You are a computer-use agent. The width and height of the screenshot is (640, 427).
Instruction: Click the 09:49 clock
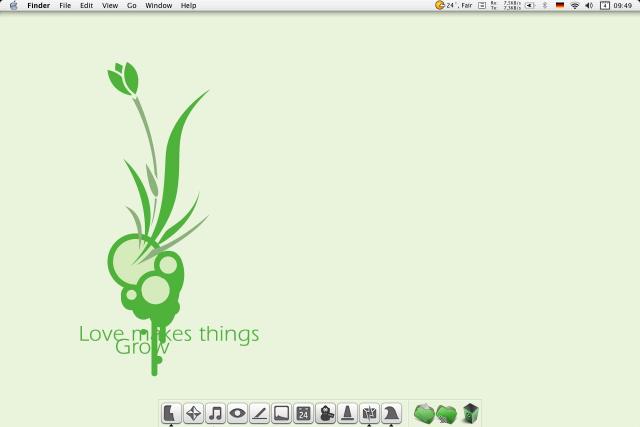tap(622, 5)
